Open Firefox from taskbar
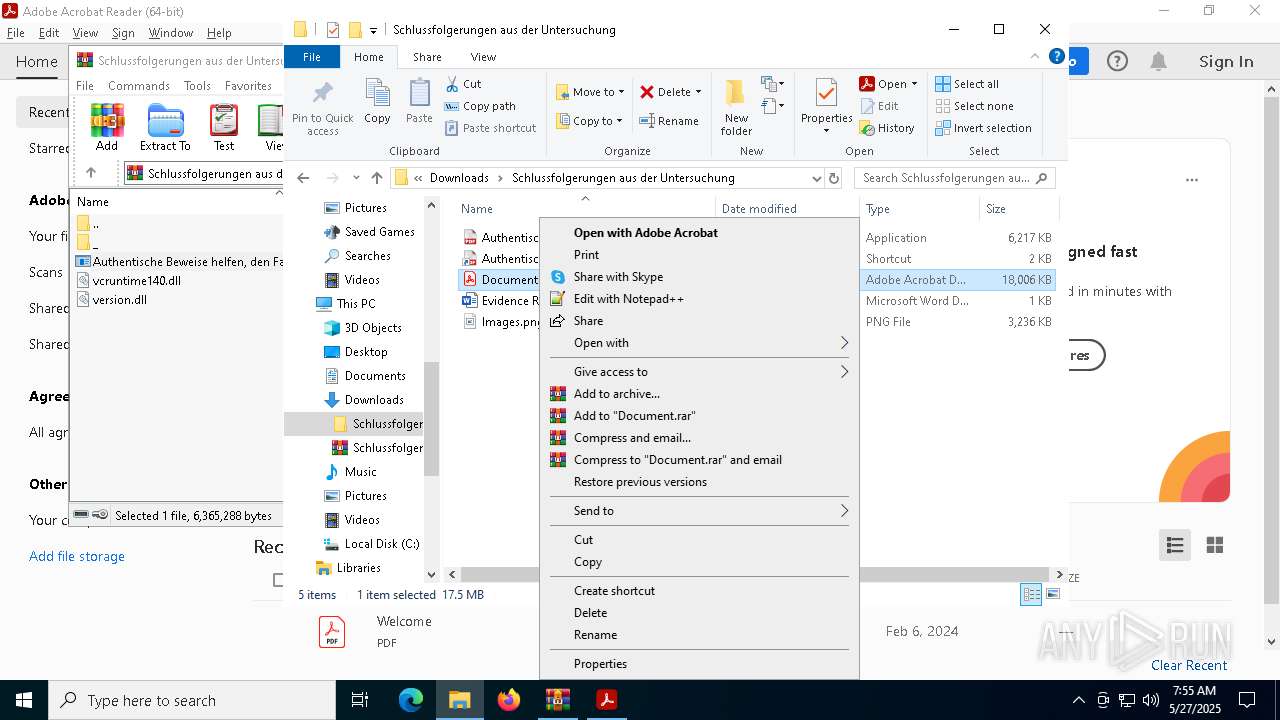Viewport: 1280px width, 720px height. [x=509, y=700]
